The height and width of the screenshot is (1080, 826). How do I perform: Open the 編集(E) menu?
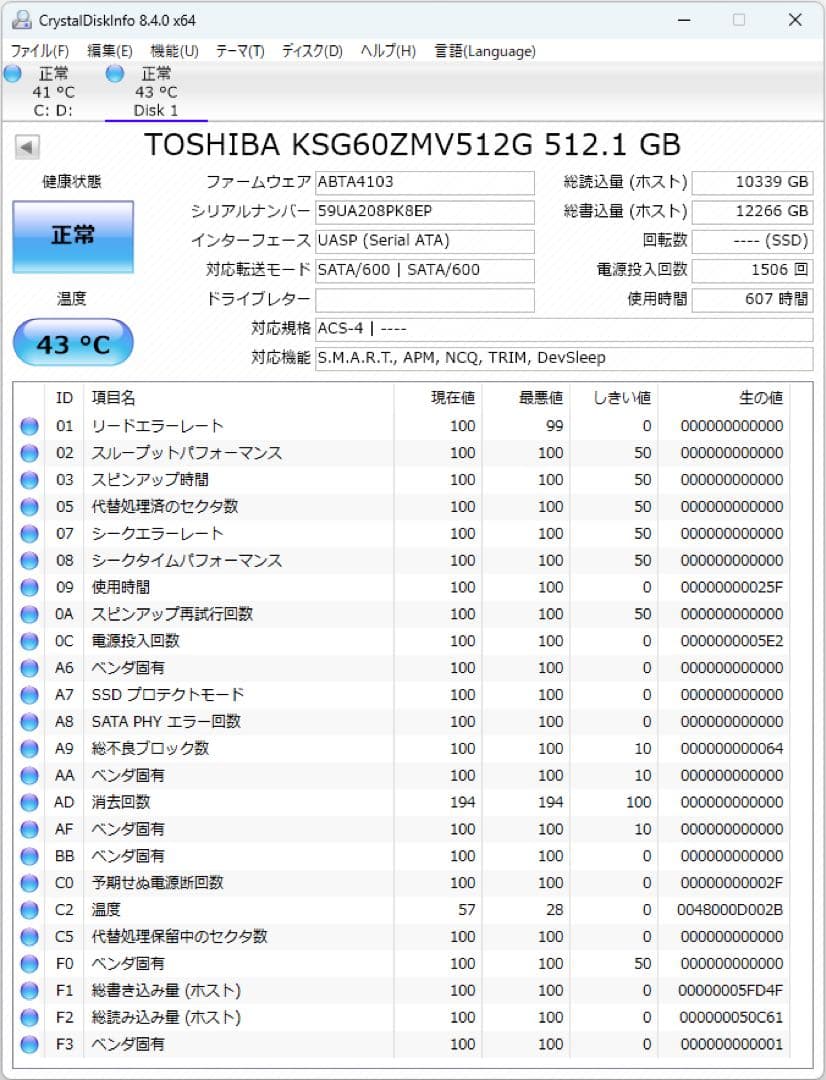[110, 51]
